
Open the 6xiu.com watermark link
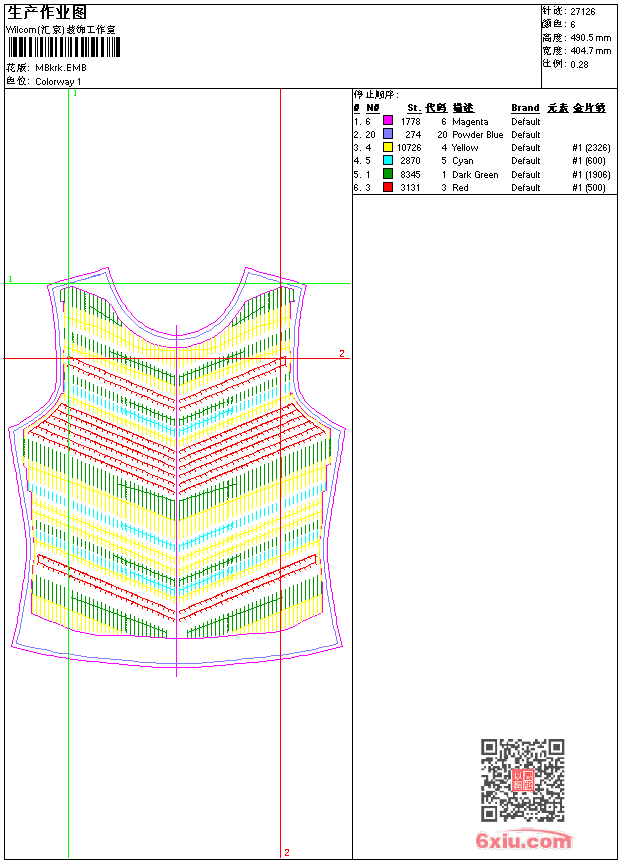click(524, 841)
